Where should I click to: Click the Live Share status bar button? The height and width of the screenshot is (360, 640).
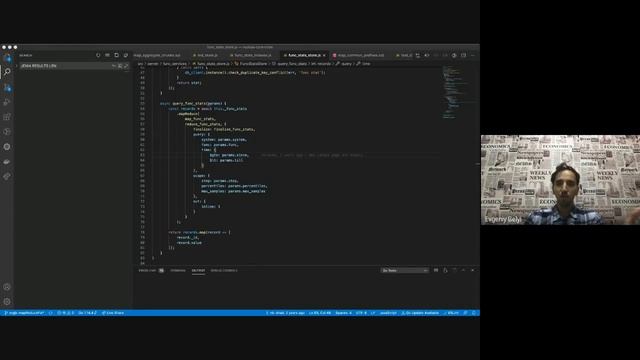coord(113,313)
